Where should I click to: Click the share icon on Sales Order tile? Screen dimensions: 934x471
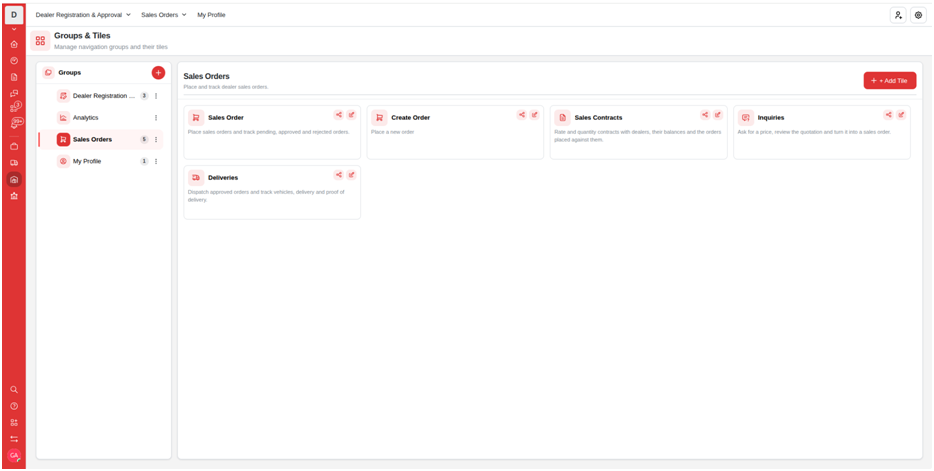point(338,115)
